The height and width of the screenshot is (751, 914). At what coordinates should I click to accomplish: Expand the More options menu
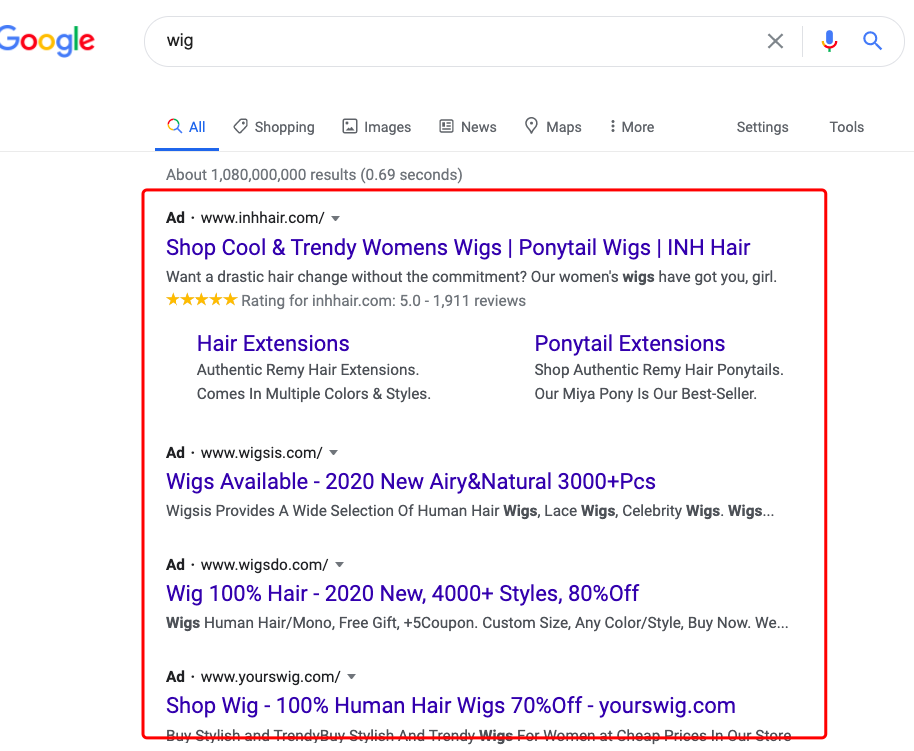coord(632,127)
